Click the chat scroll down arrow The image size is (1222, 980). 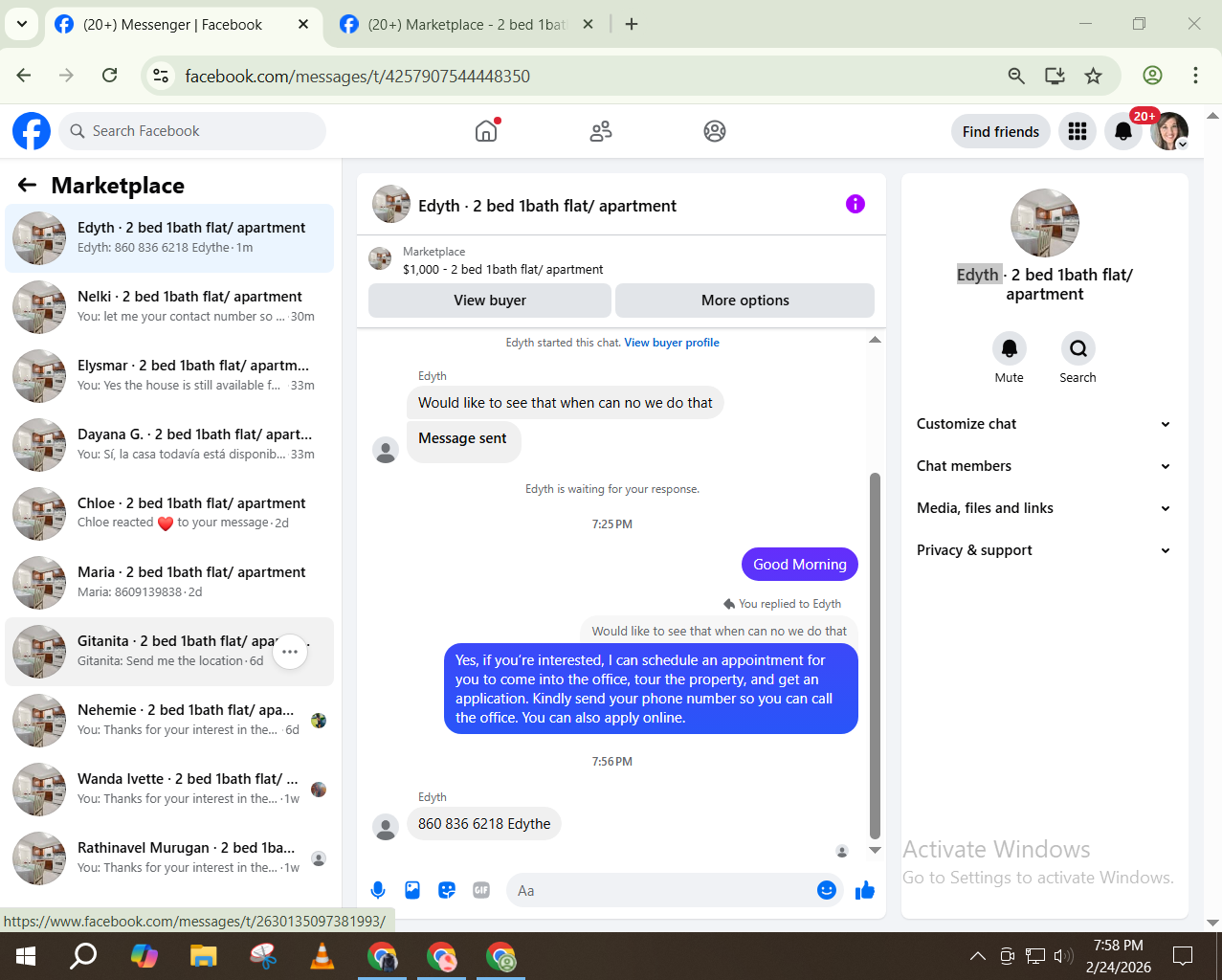[x=875, y=850]
